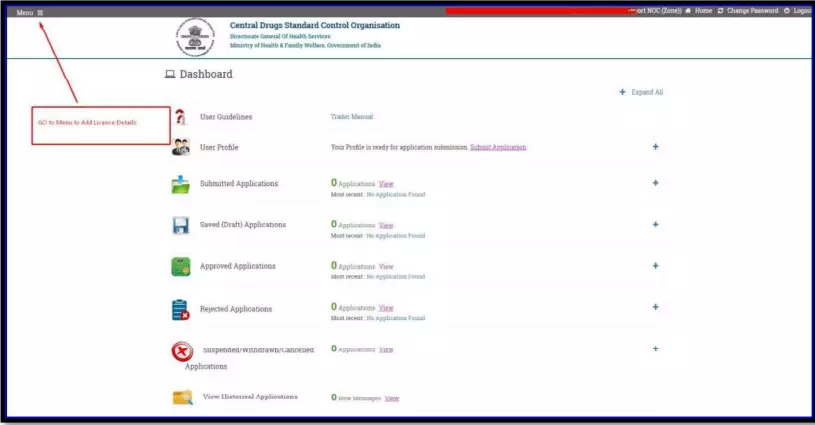This screenshot has width=815, height=425.
Task: Expand the User Profile row
Action: pyautogui.click(x=656, y=147)
